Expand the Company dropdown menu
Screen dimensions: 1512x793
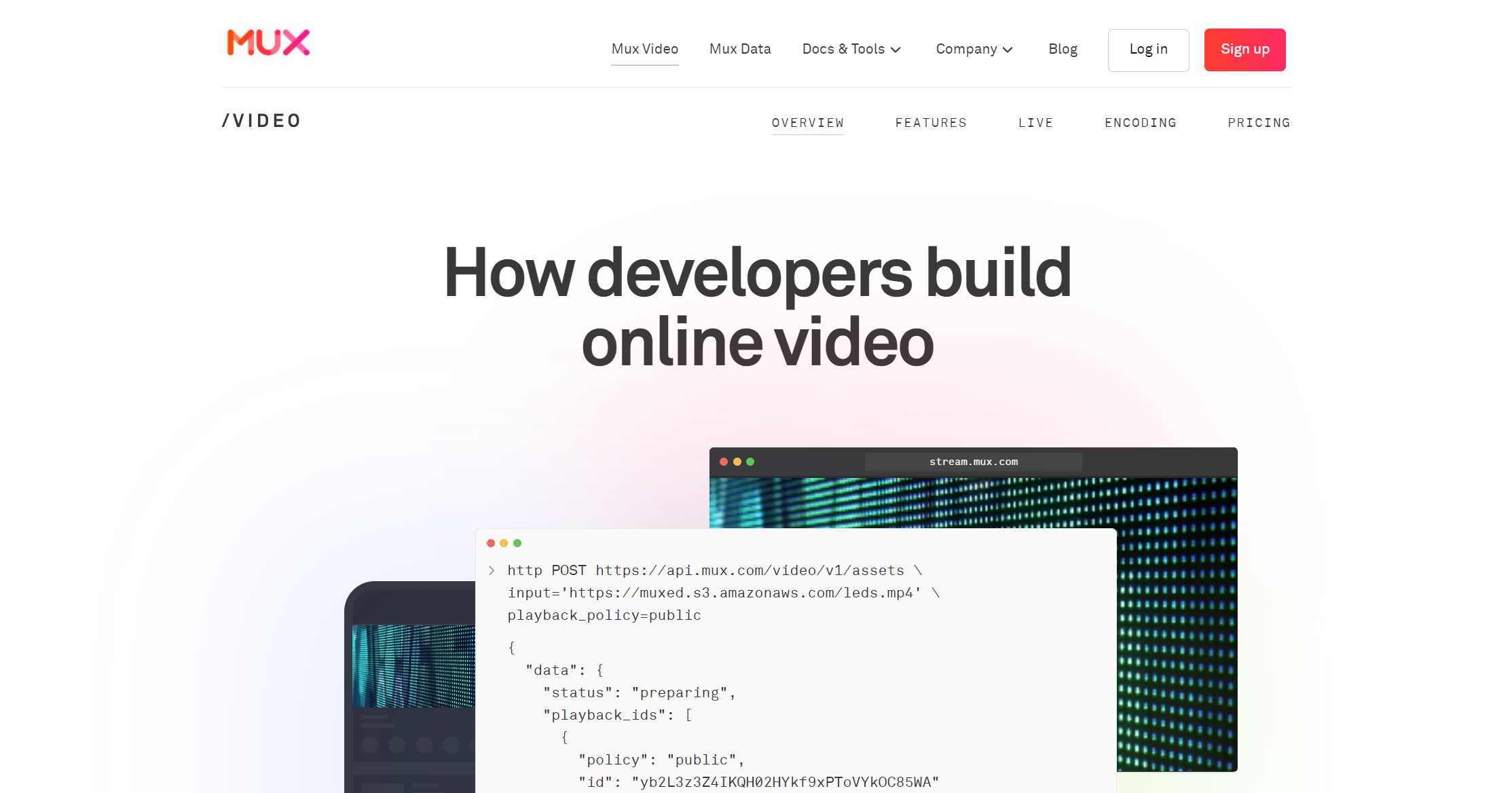pyautogui.click(x=966, y=49)
